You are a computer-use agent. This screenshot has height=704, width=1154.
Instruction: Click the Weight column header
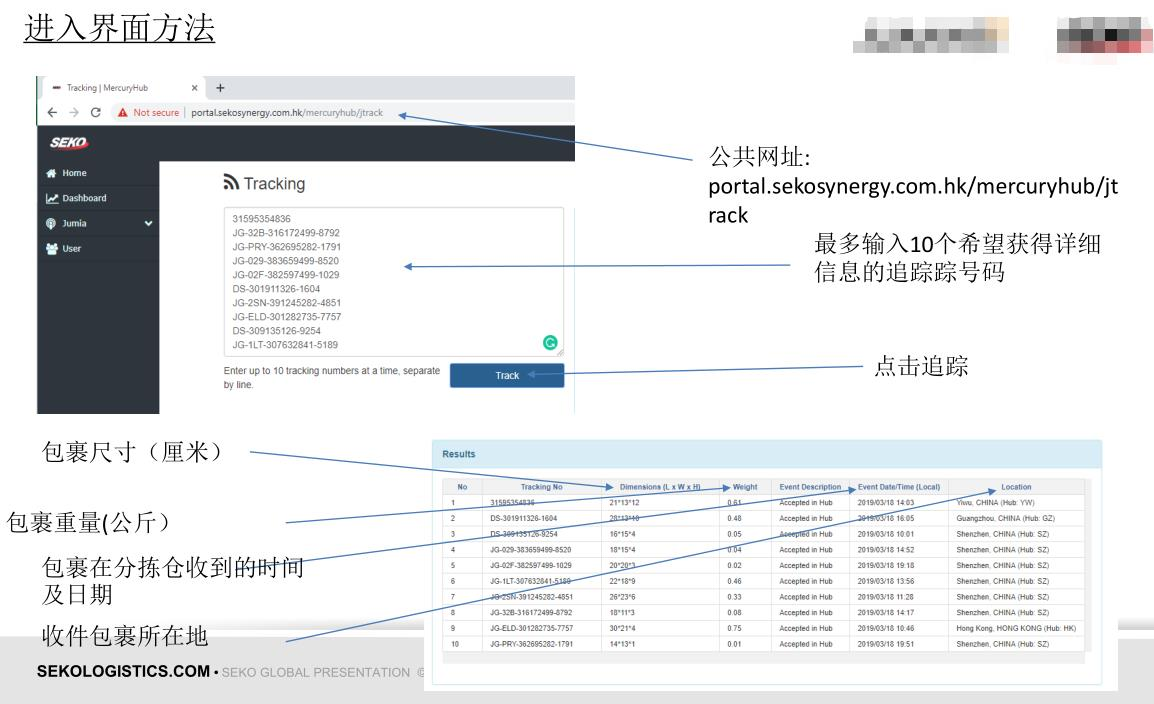[x=745, y=487]
